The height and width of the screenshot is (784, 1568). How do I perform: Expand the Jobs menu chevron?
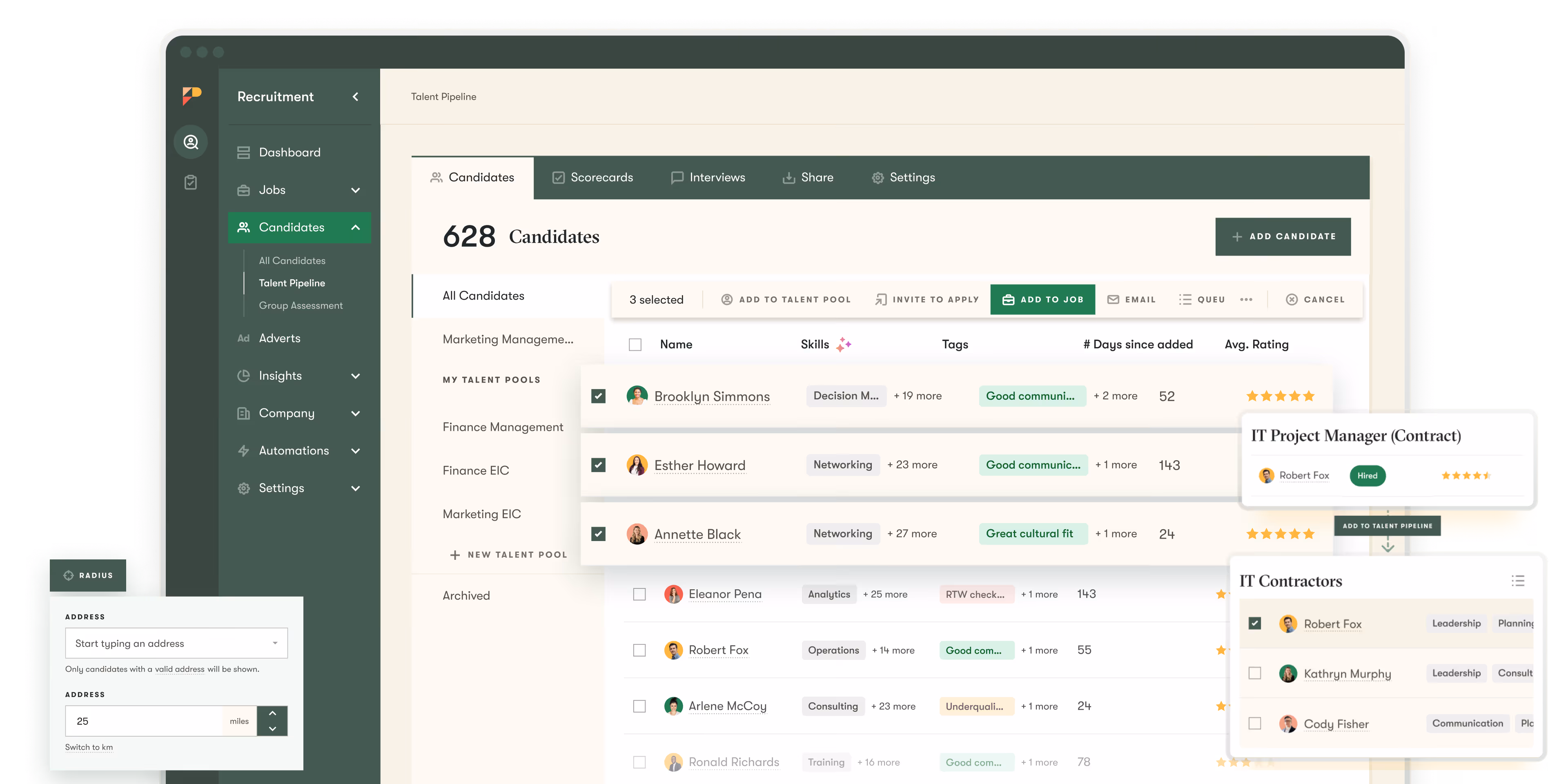[x=356, y=190]
